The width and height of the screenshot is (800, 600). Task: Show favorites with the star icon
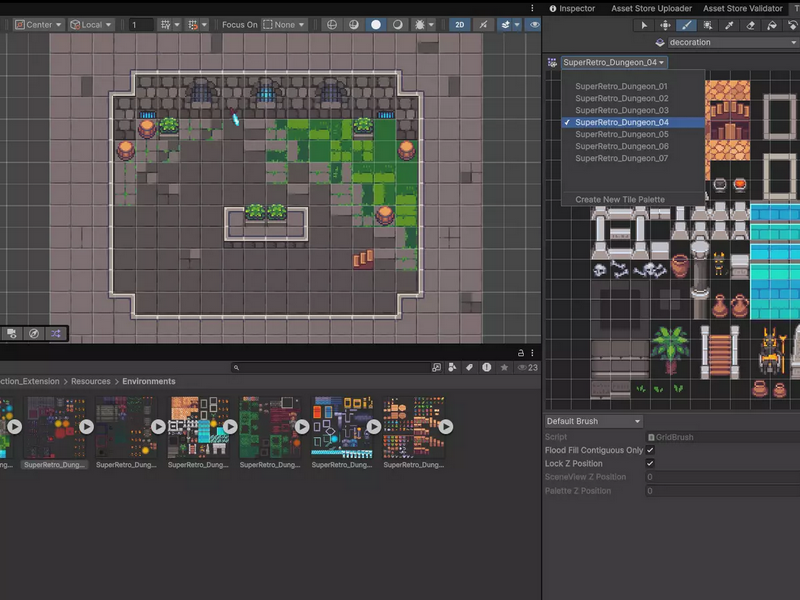[x=504, y=367]
